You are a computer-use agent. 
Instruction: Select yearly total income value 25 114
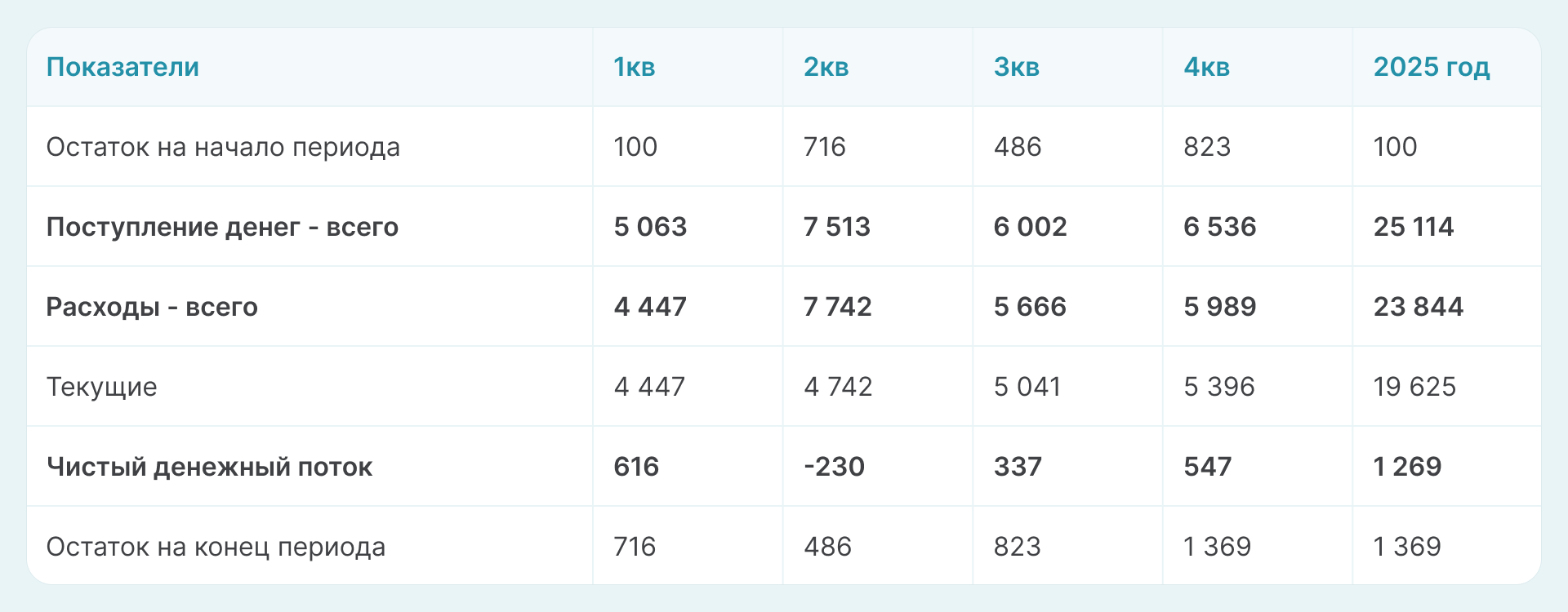click(1413, 227)
